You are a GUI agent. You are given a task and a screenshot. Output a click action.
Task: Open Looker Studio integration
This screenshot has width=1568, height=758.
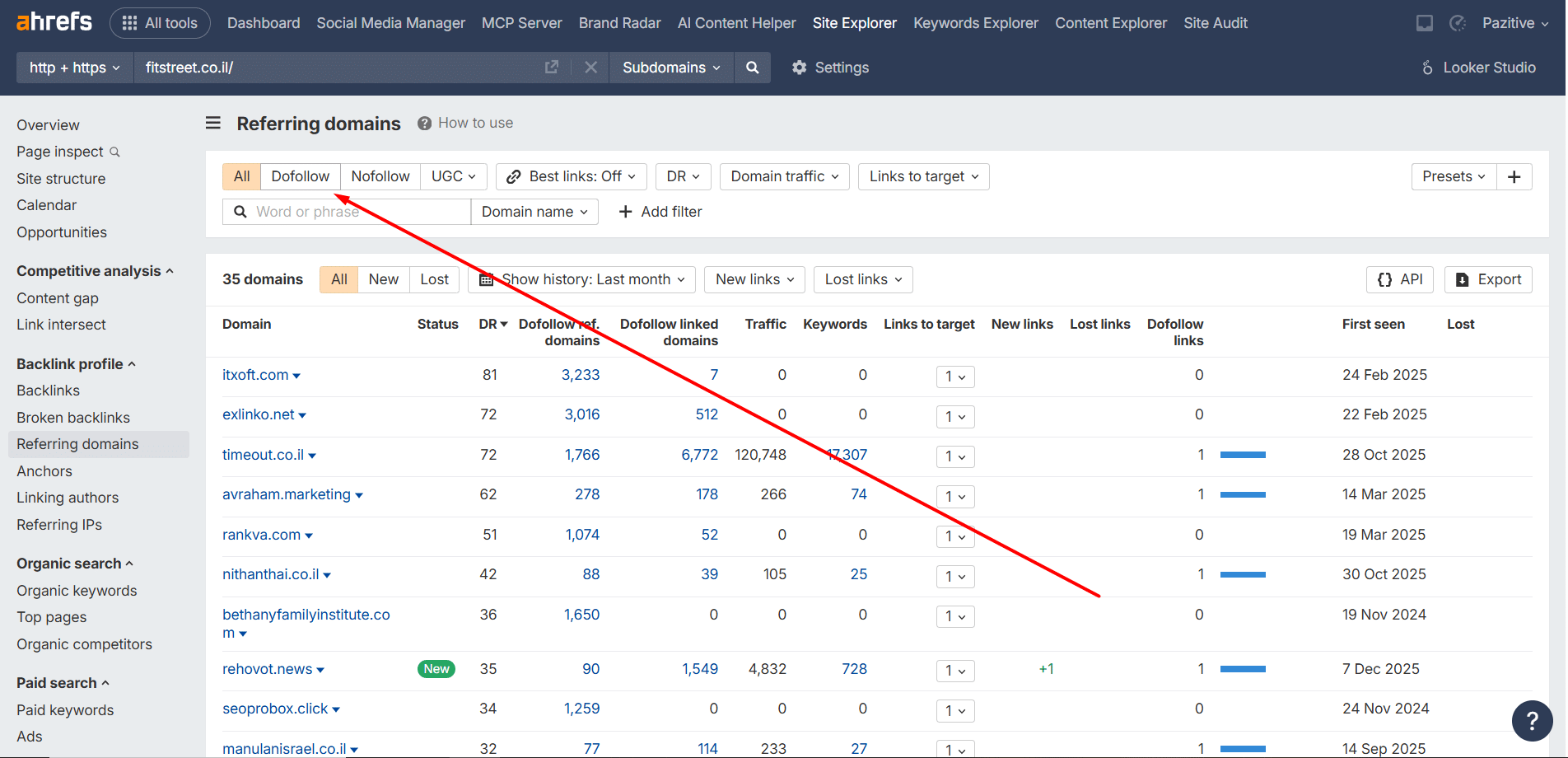tap(1478, 68)
